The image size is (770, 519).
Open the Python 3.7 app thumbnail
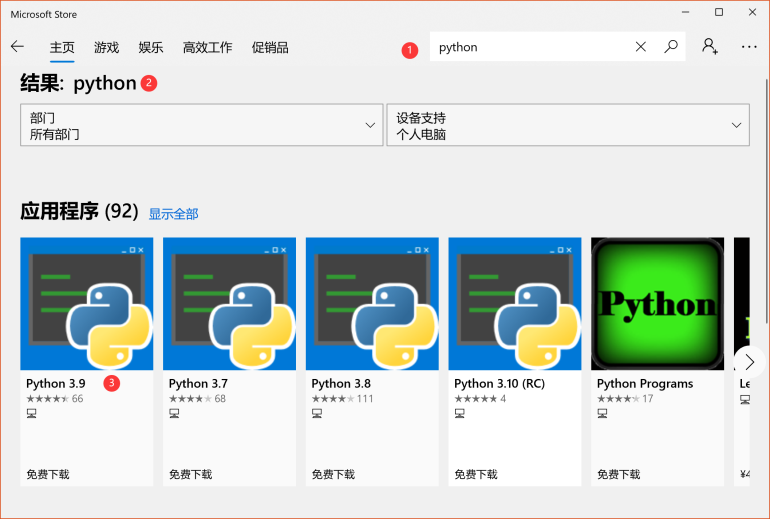point(229,304)
